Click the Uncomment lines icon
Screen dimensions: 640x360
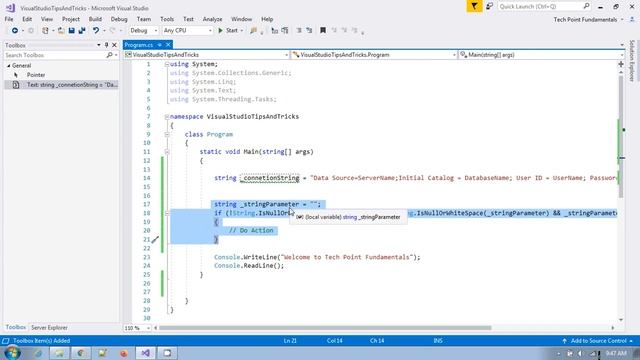tap(309, 31)
